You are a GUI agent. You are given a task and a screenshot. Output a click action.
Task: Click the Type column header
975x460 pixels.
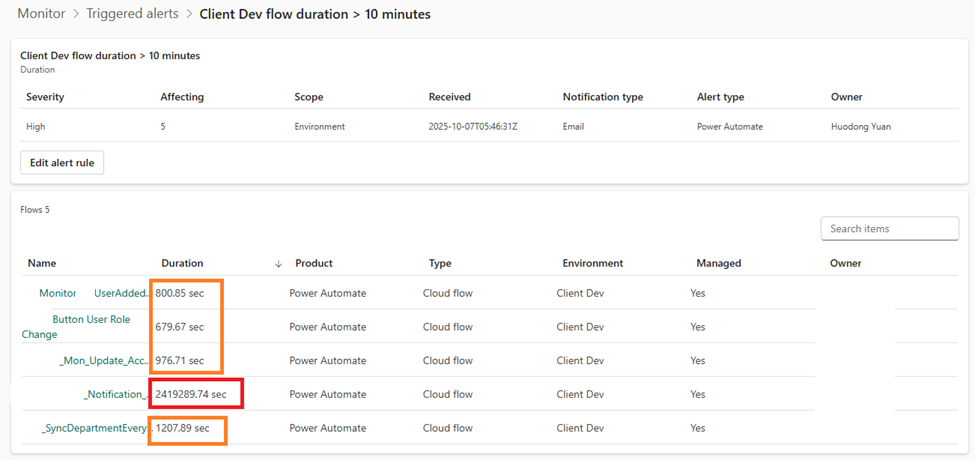(x=440, y=264)
